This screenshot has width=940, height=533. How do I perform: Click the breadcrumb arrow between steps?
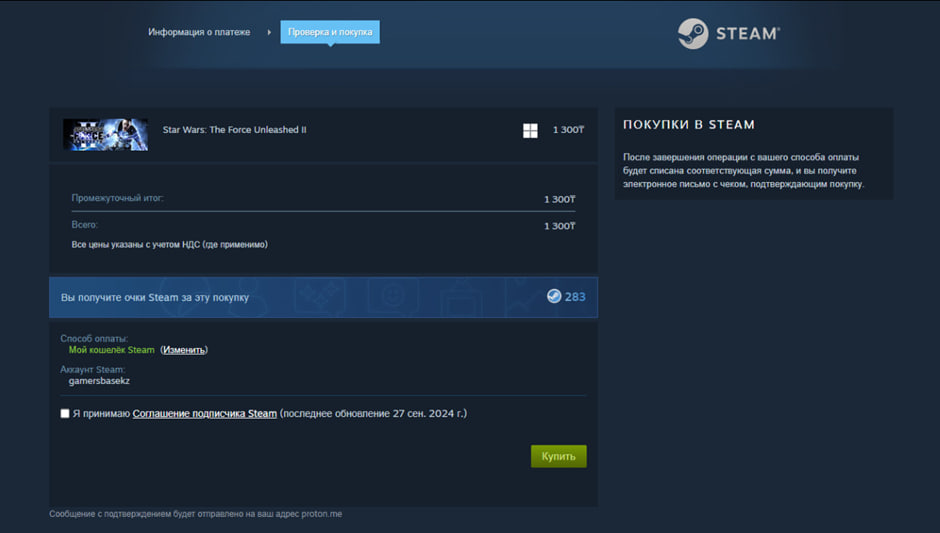[x=269, y=32]
